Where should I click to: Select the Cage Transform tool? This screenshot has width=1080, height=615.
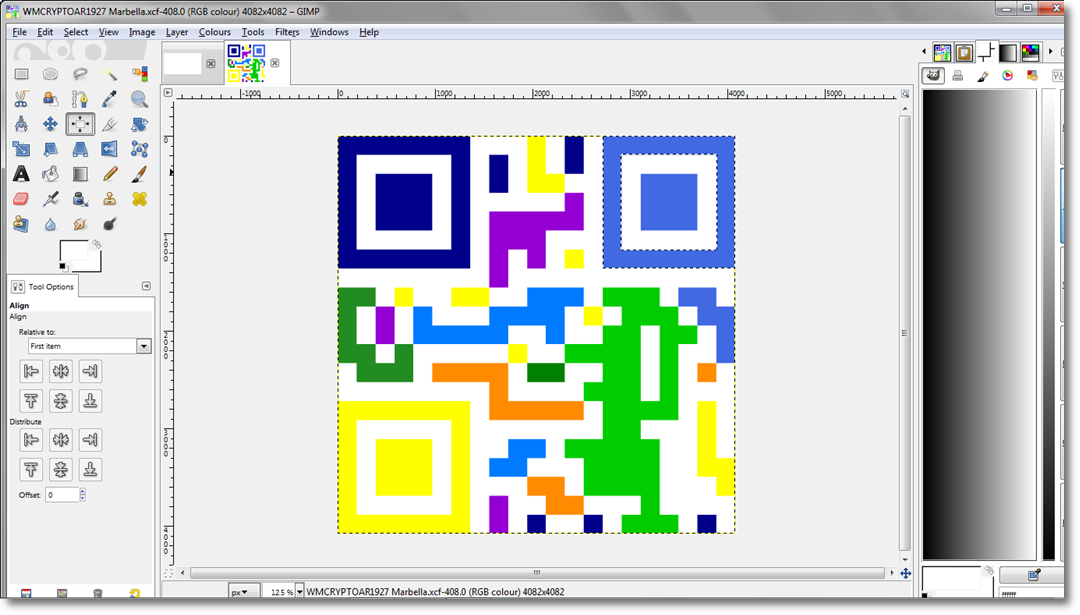click(x=139, y=149)
